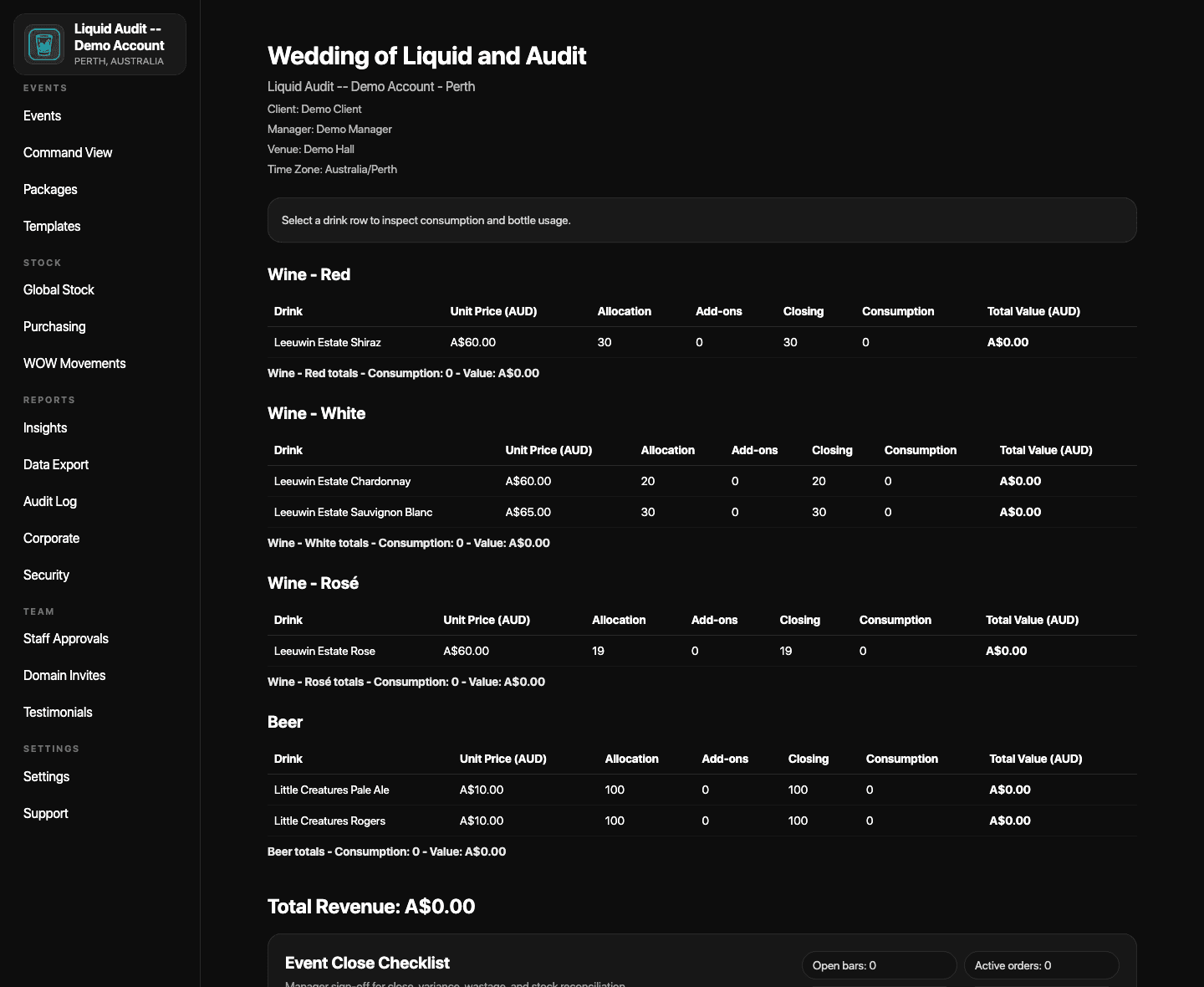Click the Liquid Audit Demo Account name
The image size is (1204, 987).
(119, 37)
